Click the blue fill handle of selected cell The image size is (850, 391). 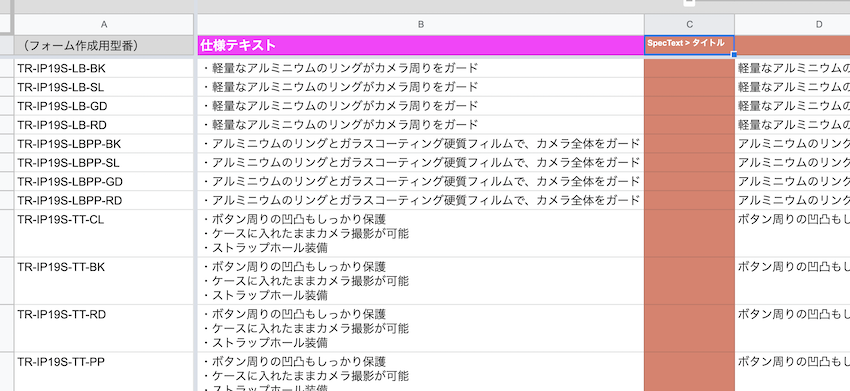pyautogui.click(x=734, y=55)
